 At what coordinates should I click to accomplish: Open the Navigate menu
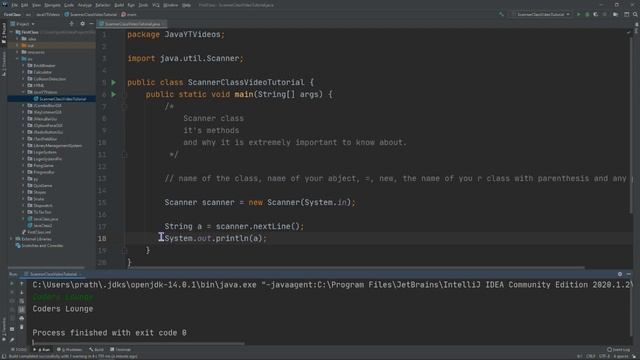coord(52,5)
